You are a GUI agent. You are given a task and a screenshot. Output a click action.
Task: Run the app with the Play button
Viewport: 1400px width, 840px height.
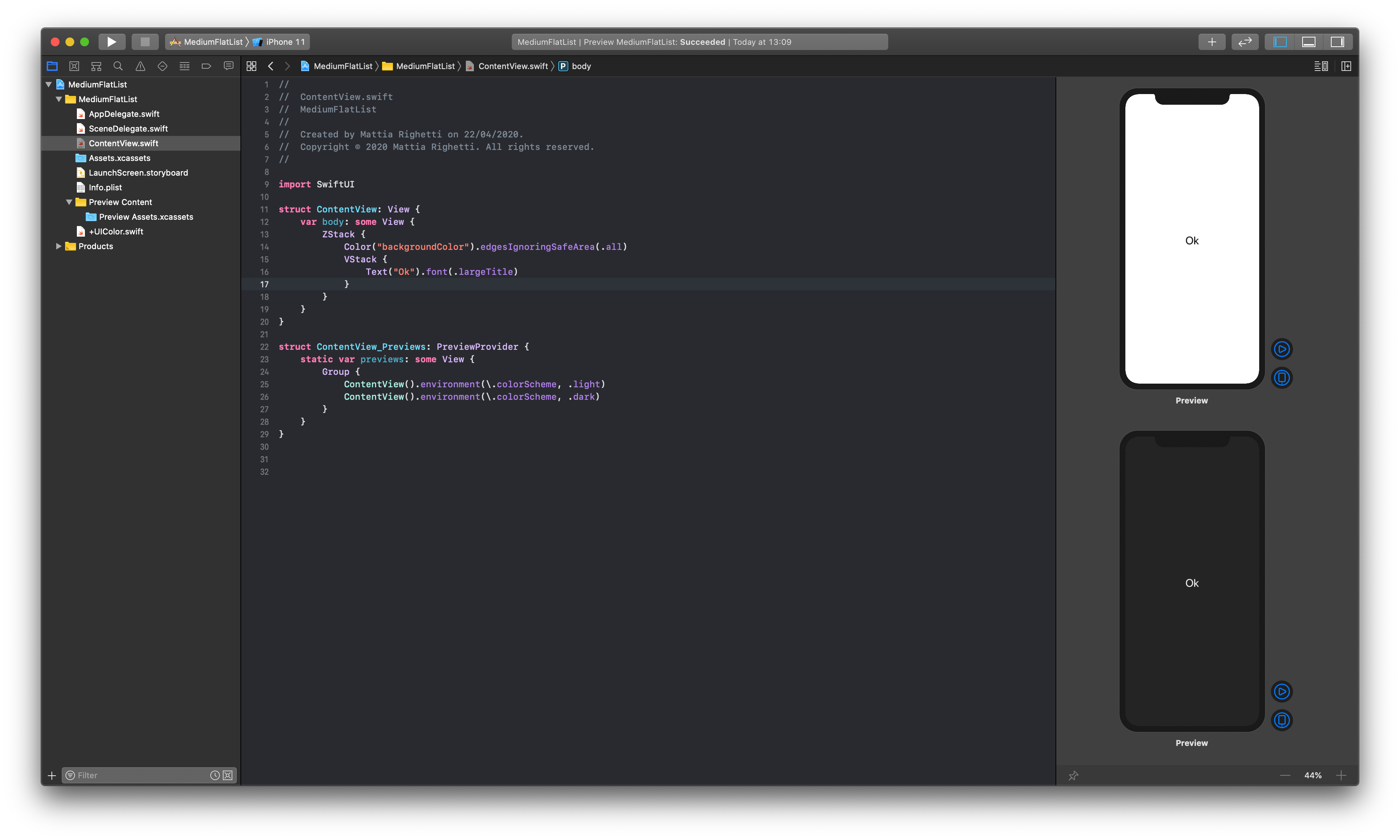pyautogui.click(x=111, y=41)
